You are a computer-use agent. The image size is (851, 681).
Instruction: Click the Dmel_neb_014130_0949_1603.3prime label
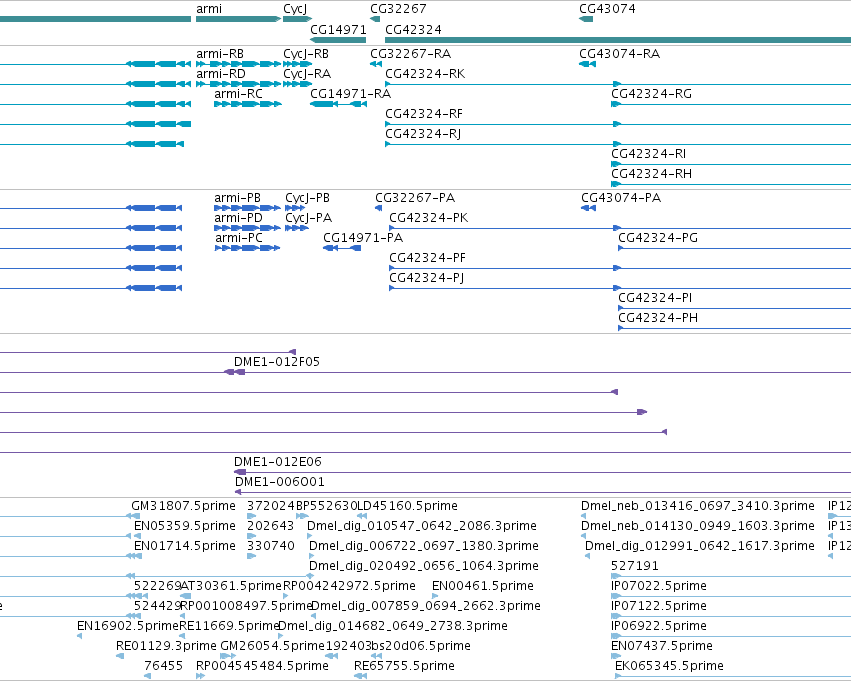pos(697,526)
